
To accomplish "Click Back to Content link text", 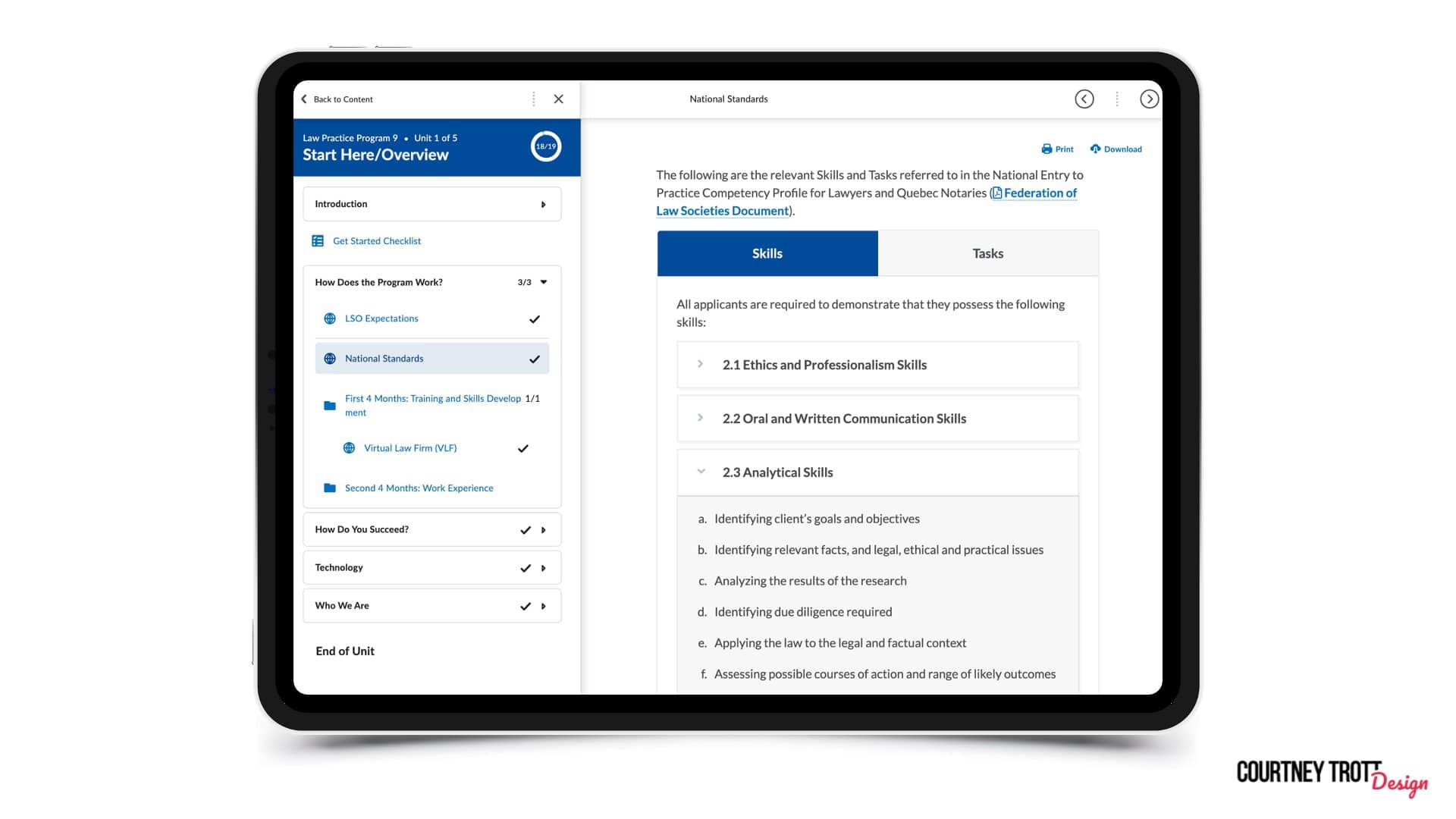I will click(343, 99).
